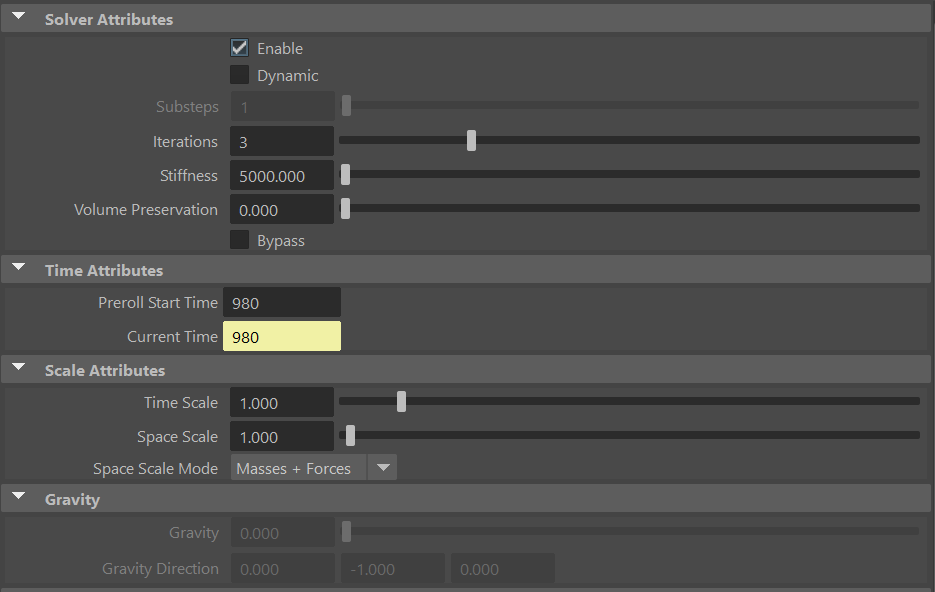This screenshot has height=592, width=935.
Task: Disable the Enable checkbox
Action: click(x=239, y=47)
